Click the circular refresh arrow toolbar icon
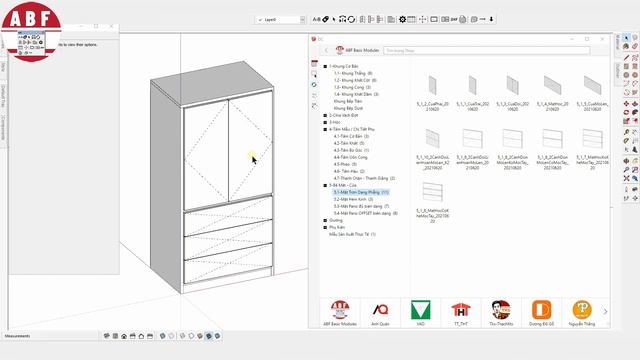Image resolution: width=640 pixels, height=360 pixels. point(351,19)
